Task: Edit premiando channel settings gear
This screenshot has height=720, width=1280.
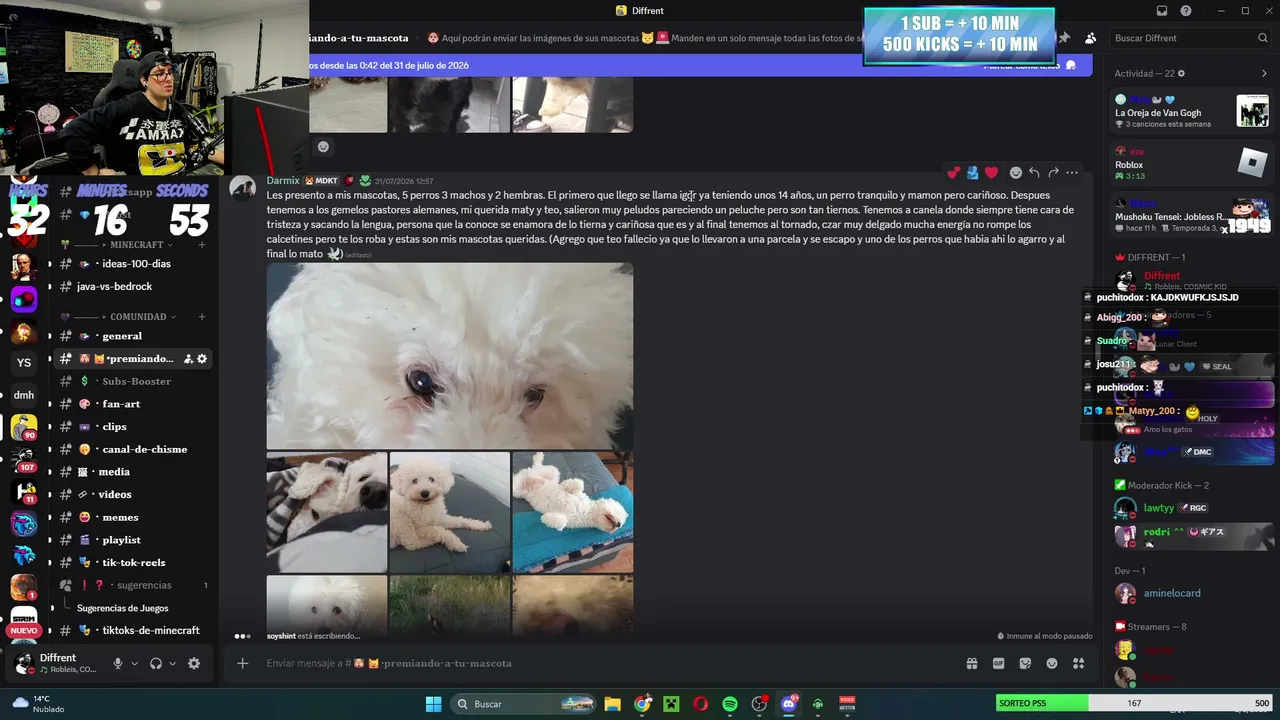Action: [201, 359]
